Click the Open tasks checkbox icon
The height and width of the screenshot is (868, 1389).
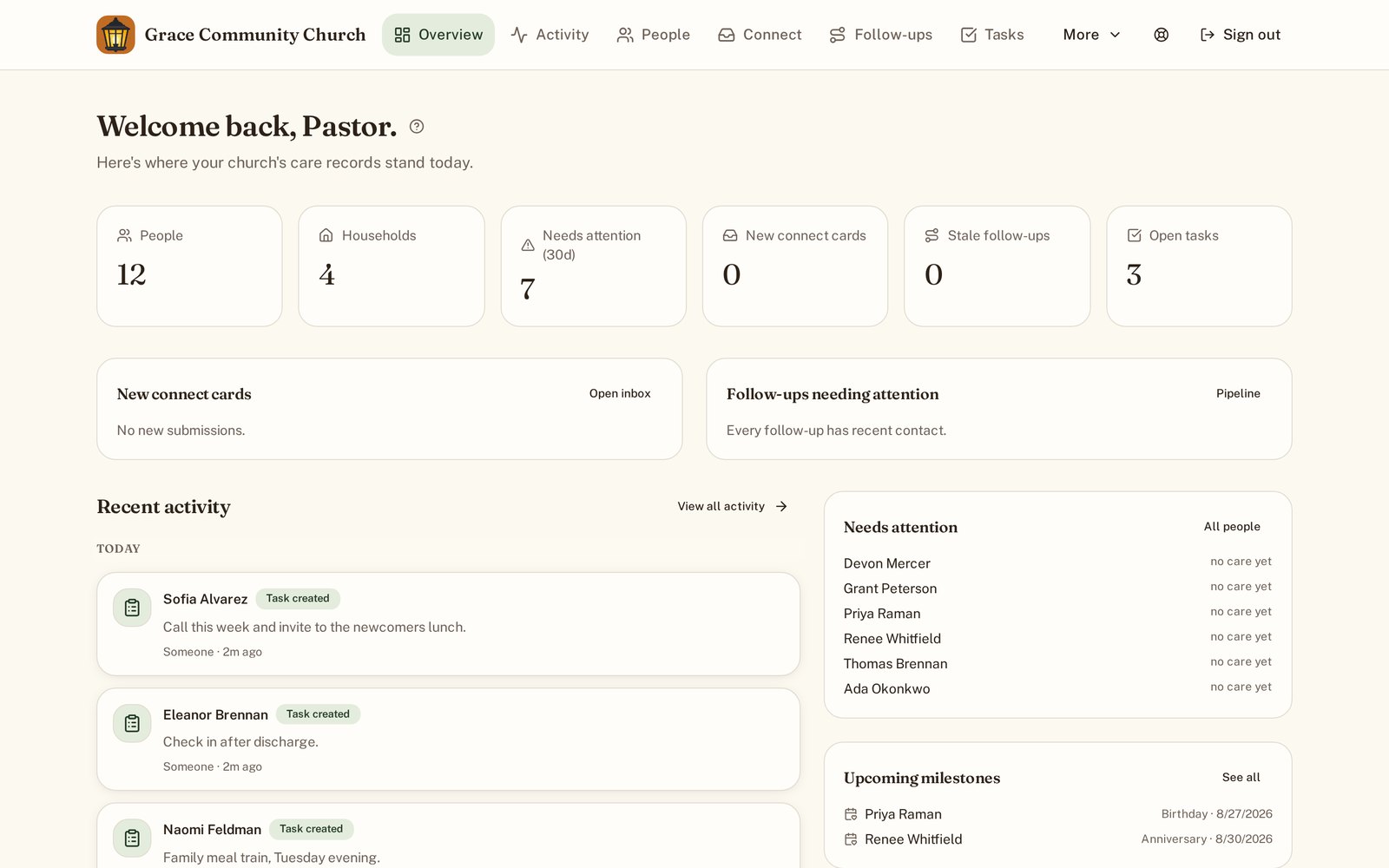(1134, 235)
